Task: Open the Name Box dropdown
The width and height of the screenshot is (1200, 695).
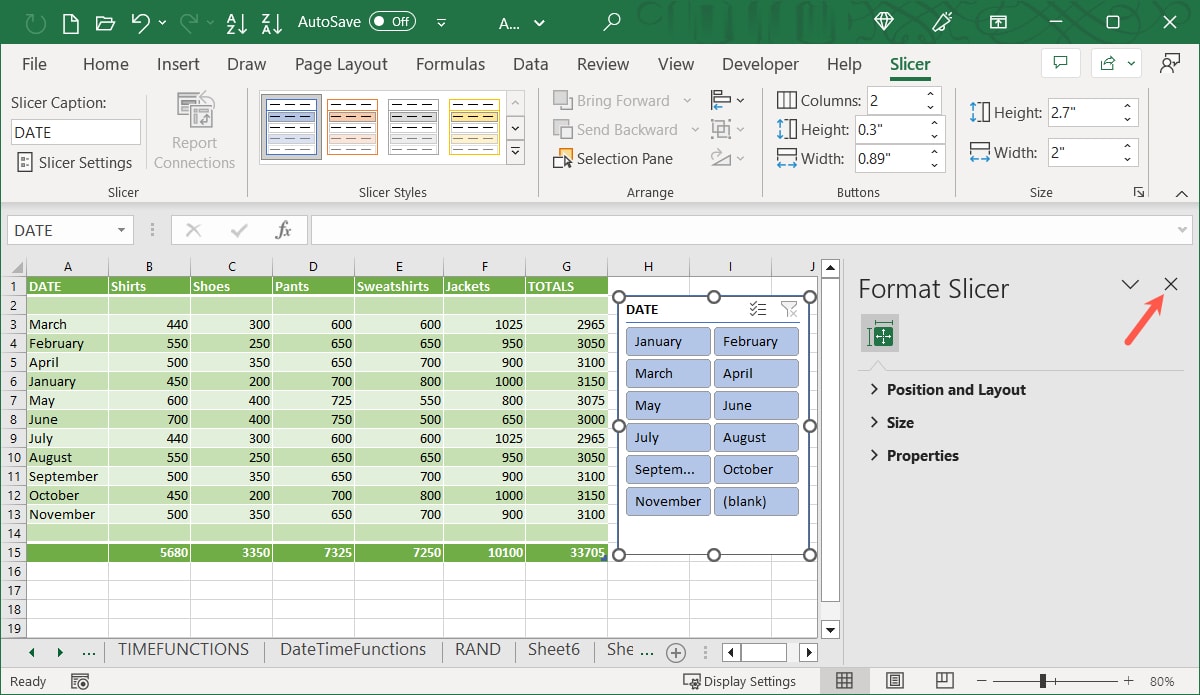Action: (x=121, y=230)
